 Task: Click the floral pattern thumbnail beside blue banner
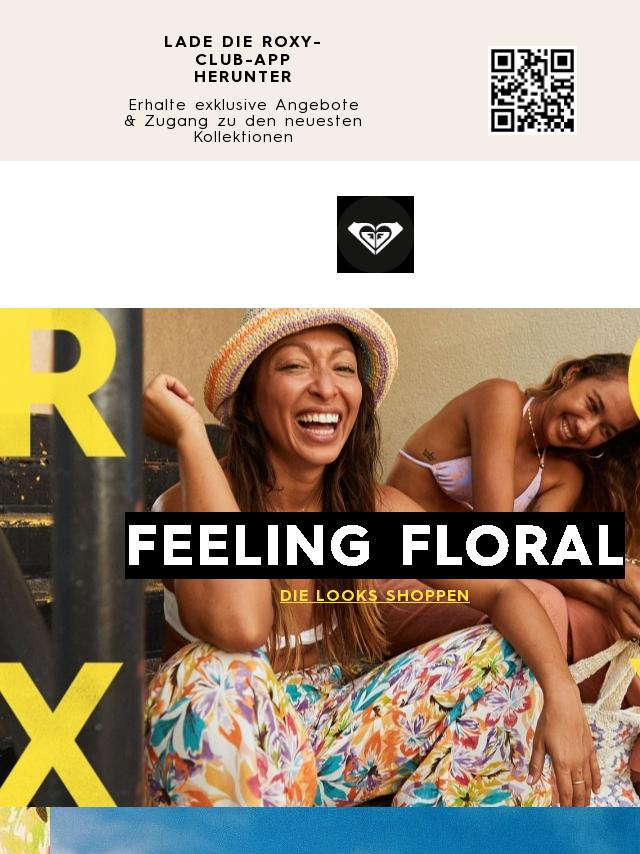coord(25,831)
